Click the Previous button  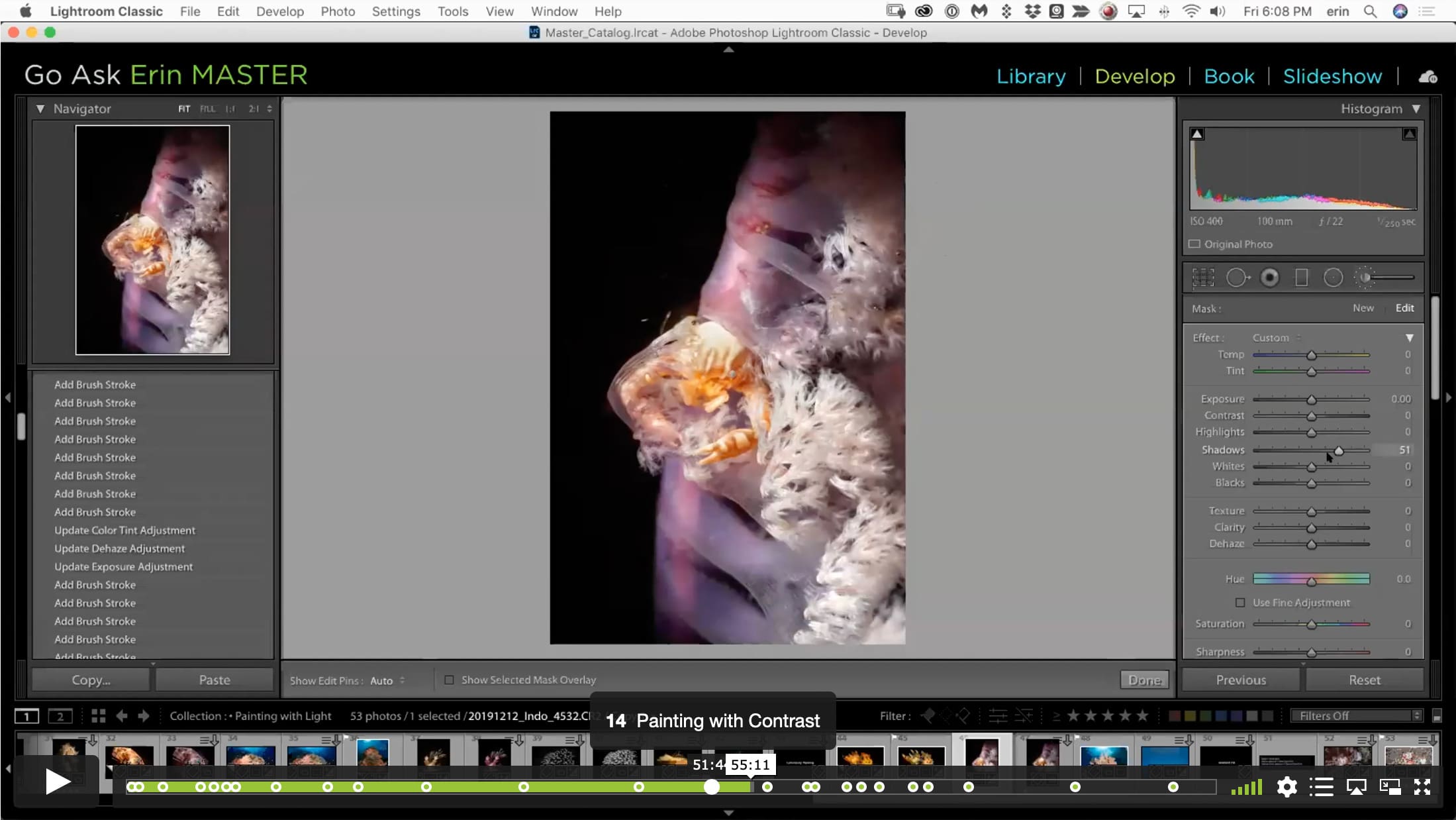click(x=1241, y=680)
